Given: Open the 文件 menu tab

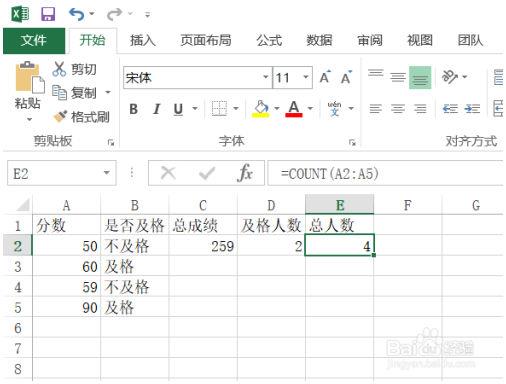Looking at the screenshot, I should (x=34, y=41).
